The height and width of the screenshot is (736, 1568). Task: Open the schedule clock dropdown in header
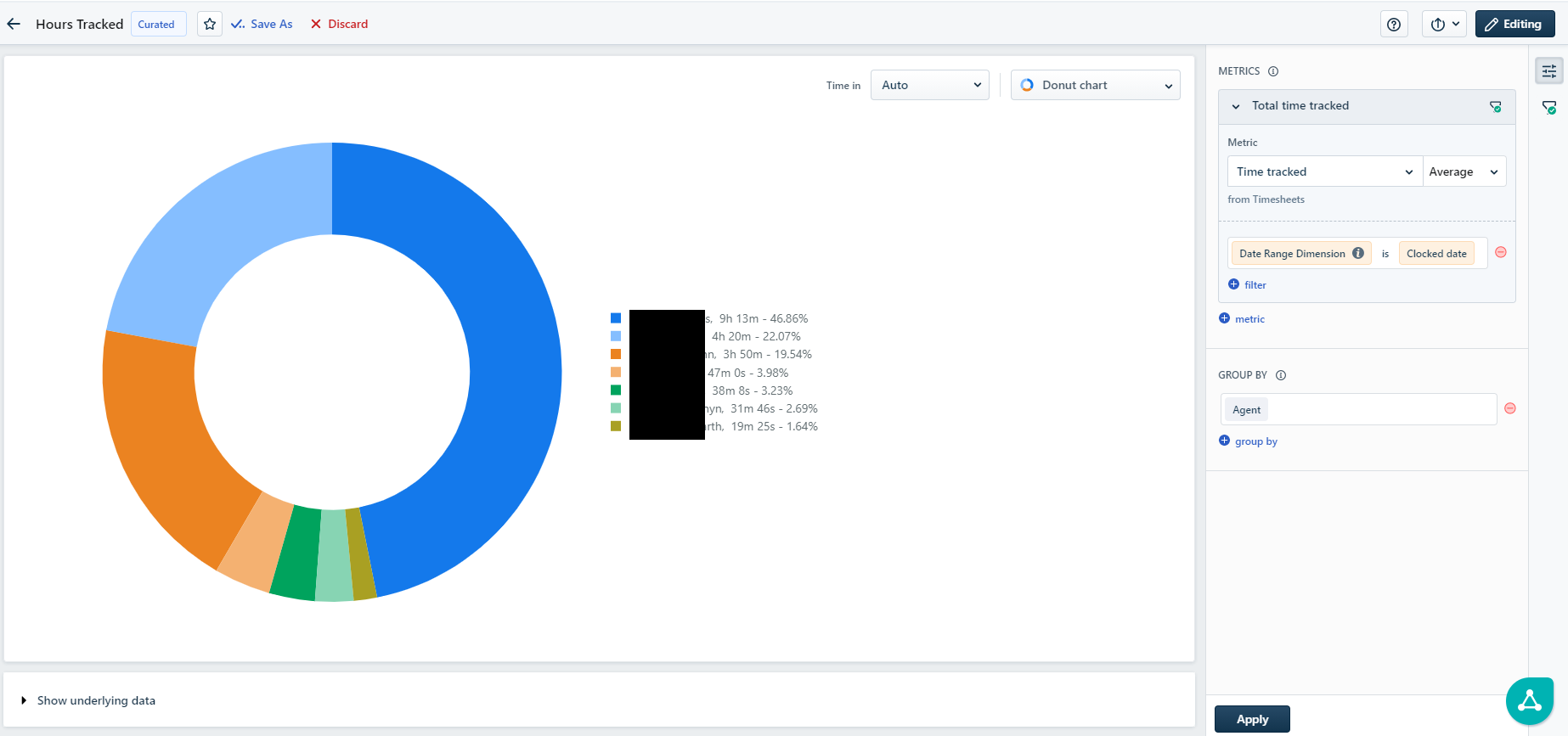pyautogui.click(x=1445, y=25)
